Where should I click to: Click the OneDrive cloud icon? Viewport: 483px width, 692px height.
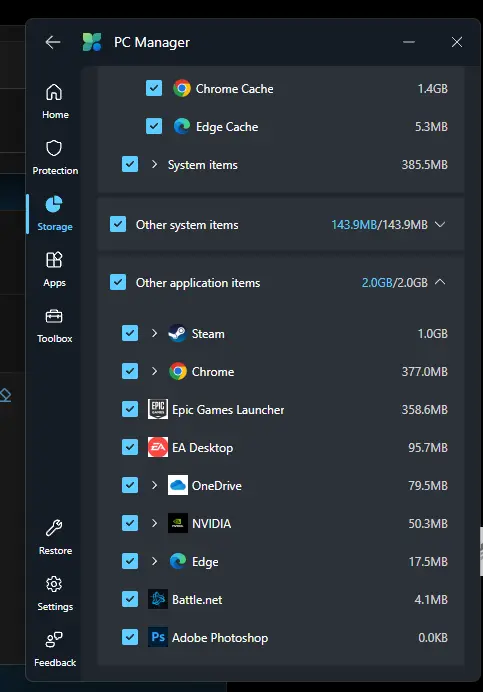pyautogui.click(x=178, y=485)
